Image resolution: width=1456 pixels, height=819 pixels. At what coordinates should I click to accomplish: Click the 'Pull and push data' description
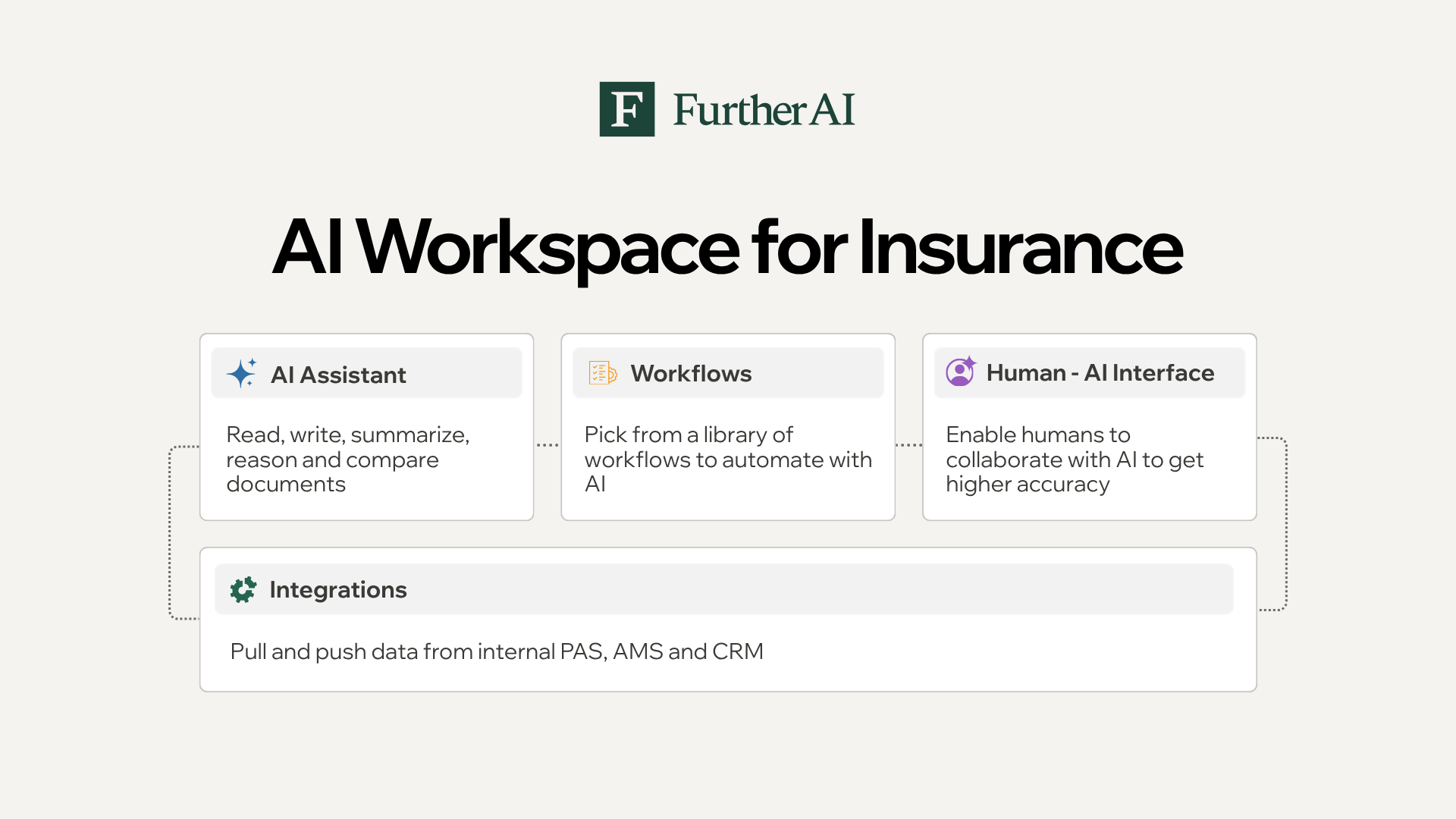click(496, 651)
